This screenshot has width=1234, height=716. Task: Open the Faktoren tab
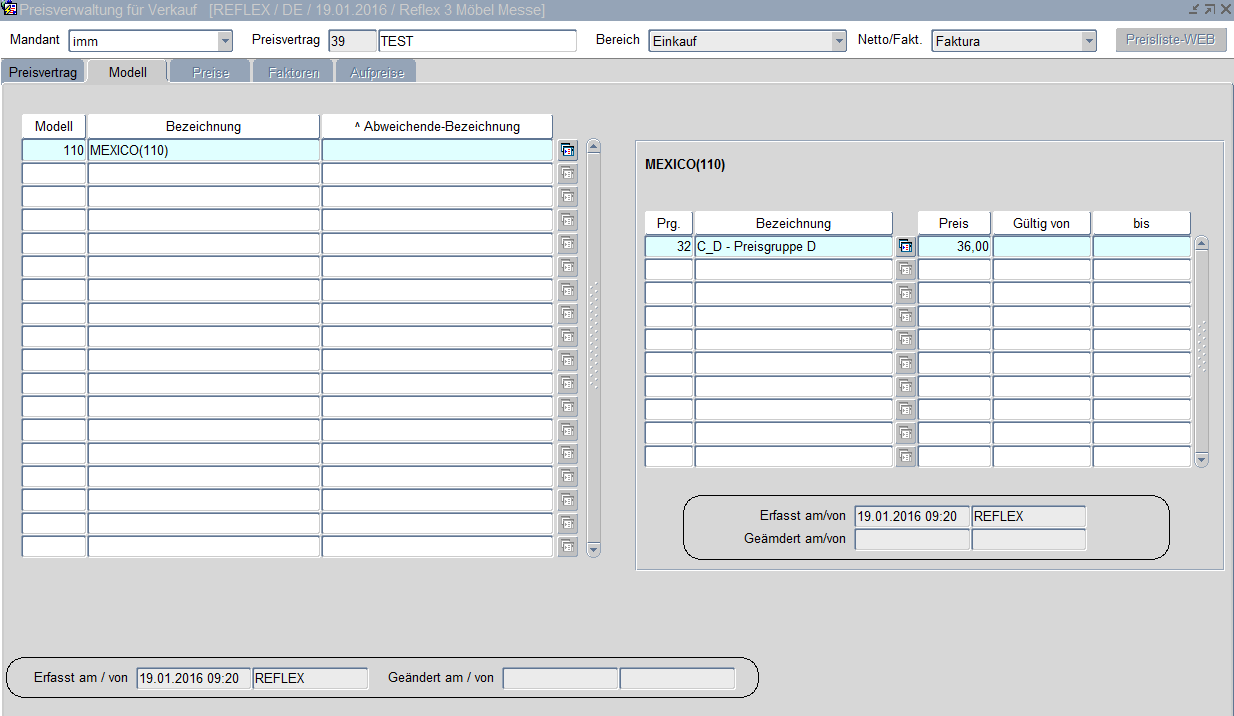293,73
